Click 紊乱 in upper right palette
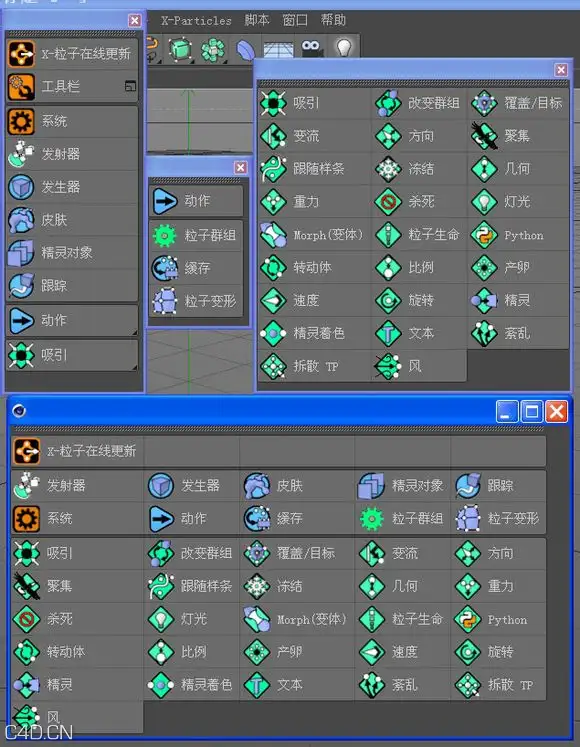The image size is (580, 747). pyautogui.click(x=519, y=333)
